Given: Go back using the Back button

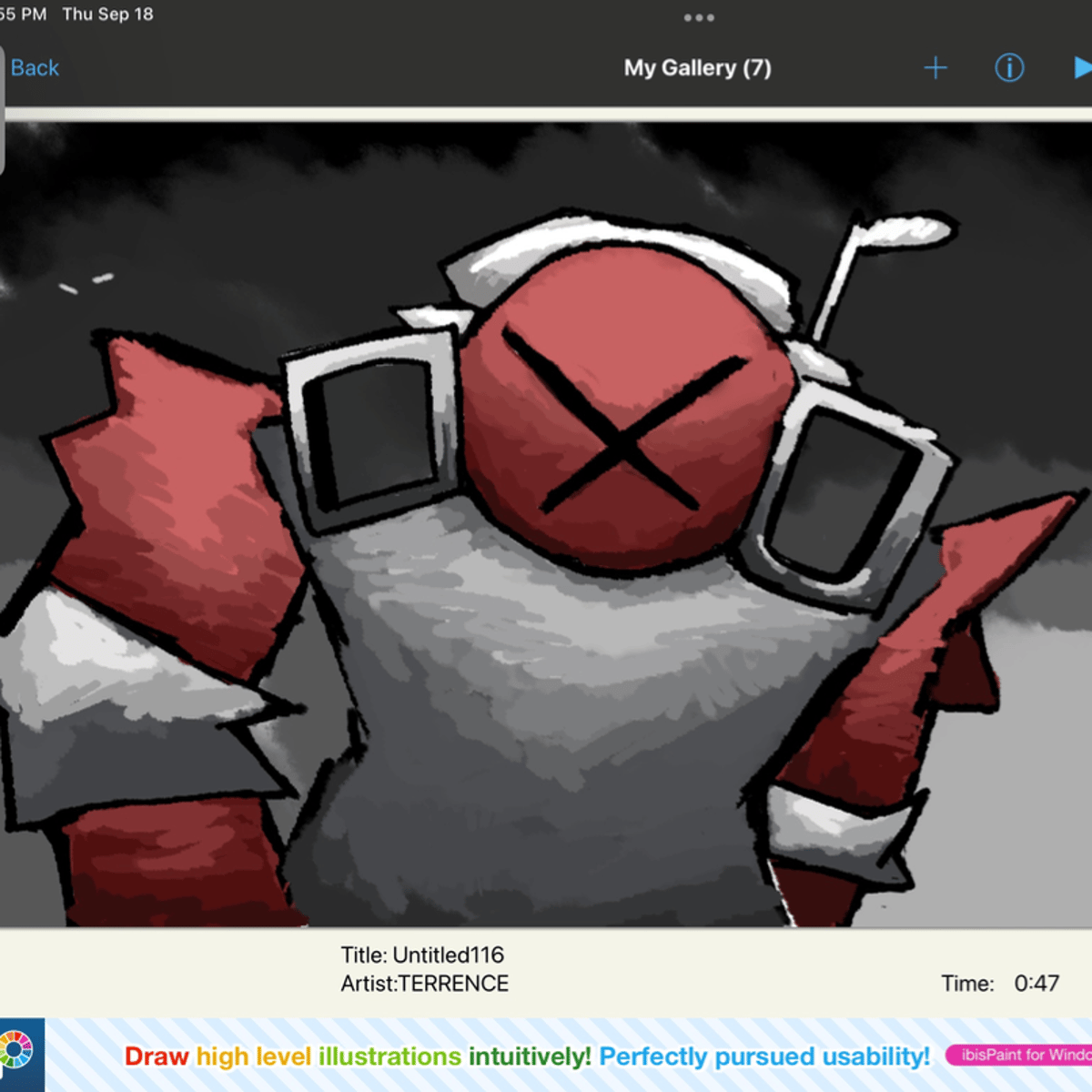Looking at the screenshot, I should pyautogui.click(x=35, y=68).
